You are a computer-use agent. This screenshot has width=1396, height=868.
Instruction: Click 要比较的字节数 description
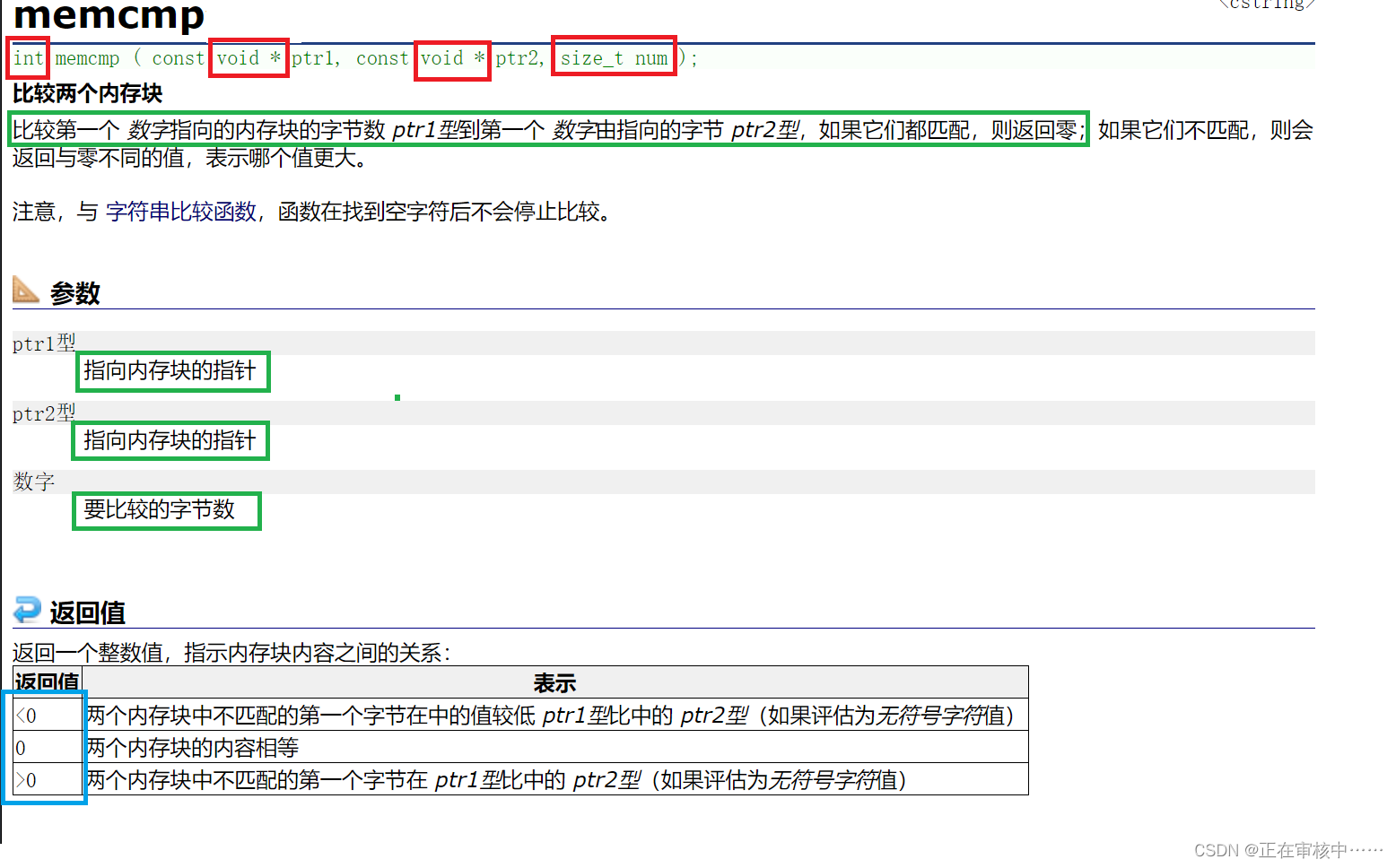click(x=160, y=509)
